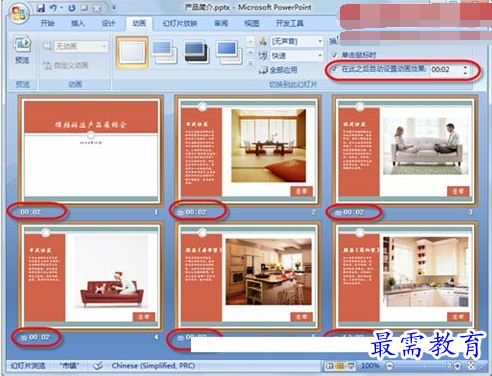
Task: Open the 开发工具 ribbon tab
Action: [x=289, y=23]
